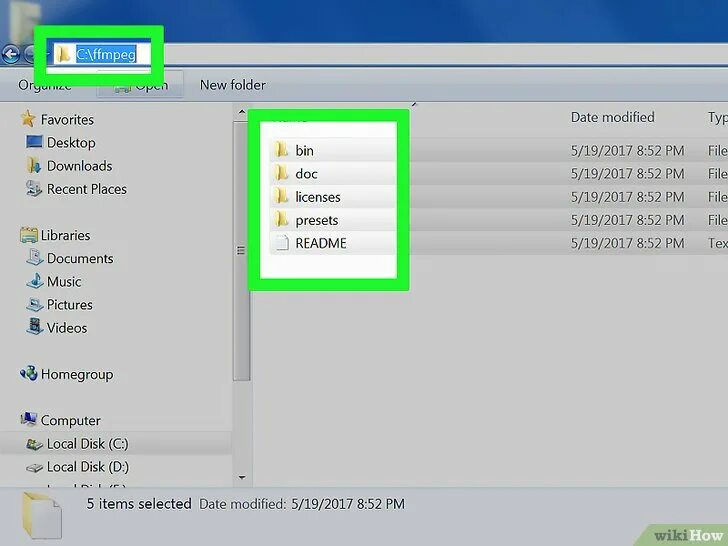728x546 pixels.
Task: Click the doc folder icon
Action: pyautogui.click(x=281, y=173)
